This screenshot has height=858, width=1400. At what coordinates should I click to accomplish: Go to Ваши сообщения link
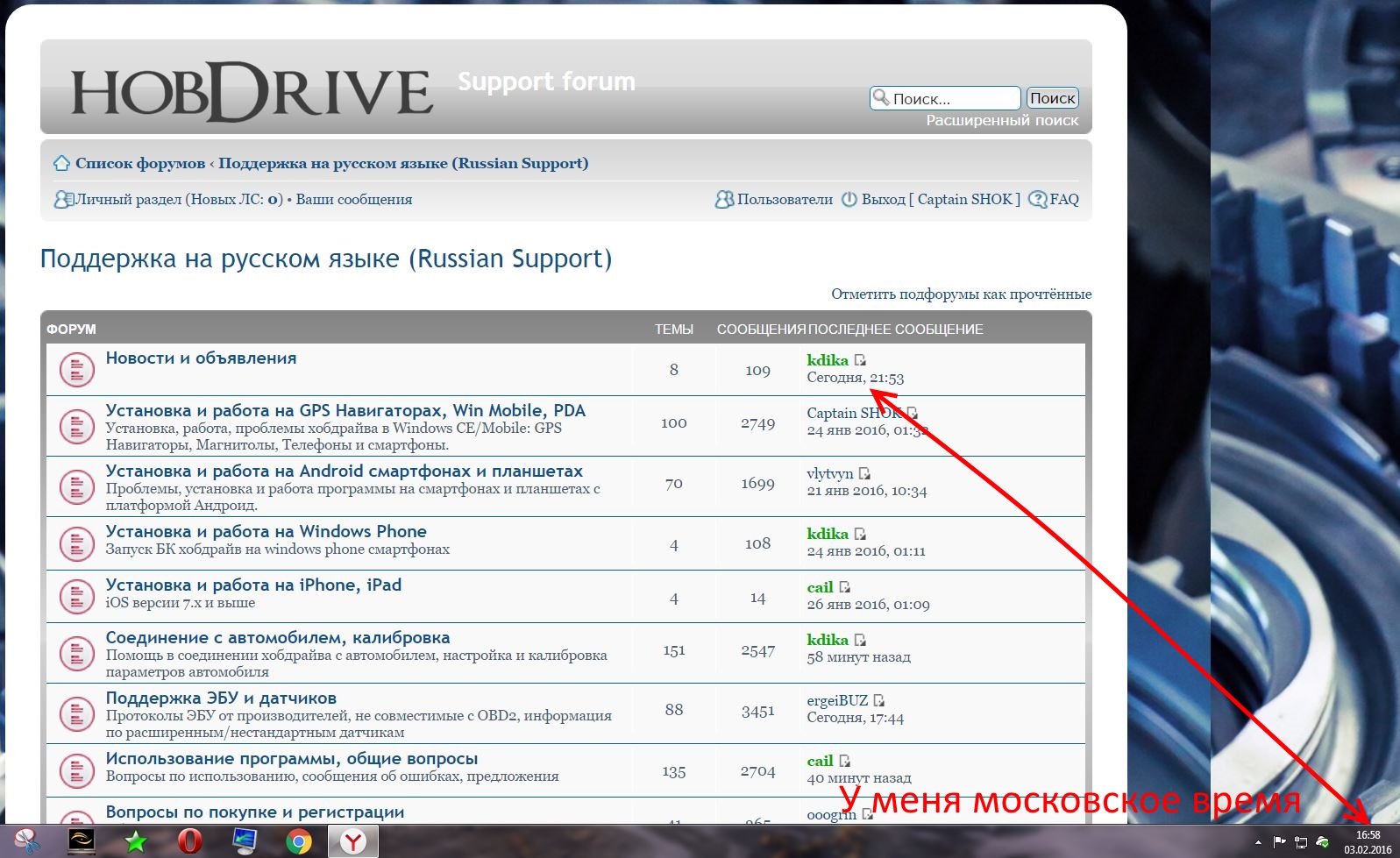(353, 200)
